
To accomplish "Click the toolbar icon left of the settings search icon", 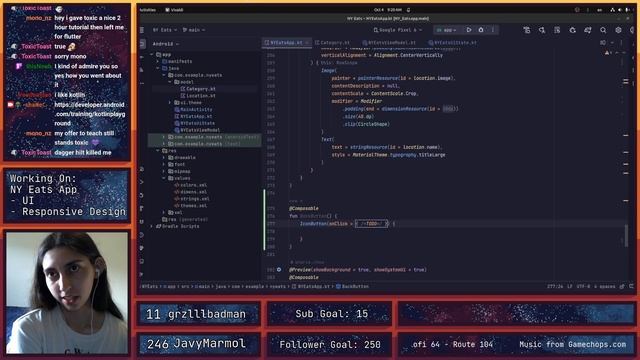I will (588, 30).
